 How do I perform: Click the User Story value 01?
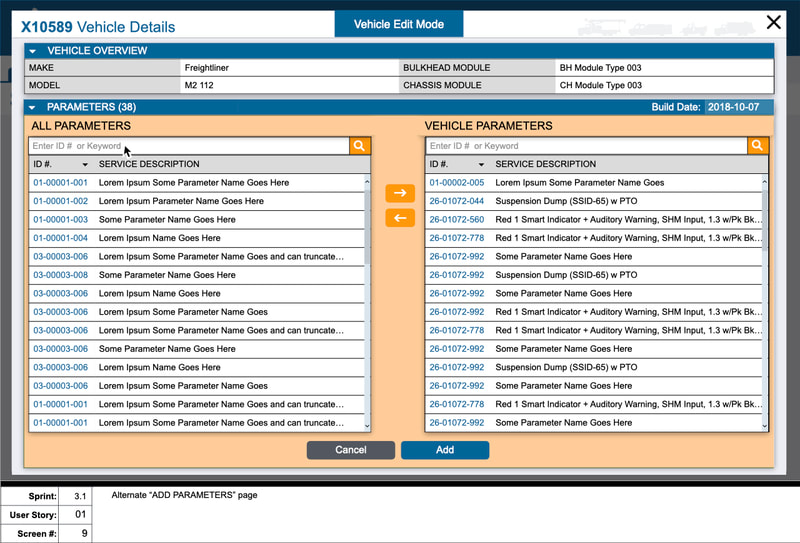tap(80, 514)
